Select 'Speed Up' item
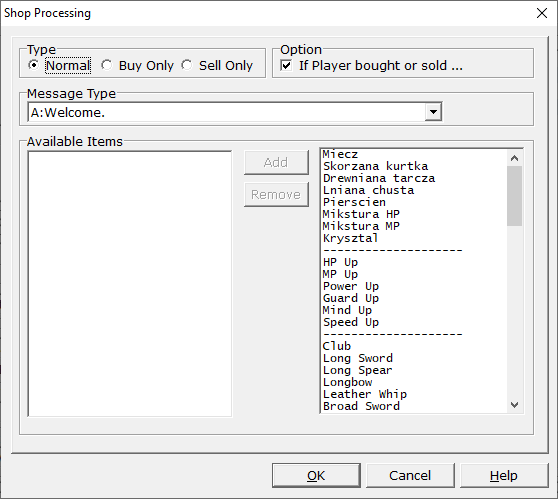The image size is (558, 499). click(414, 322)
